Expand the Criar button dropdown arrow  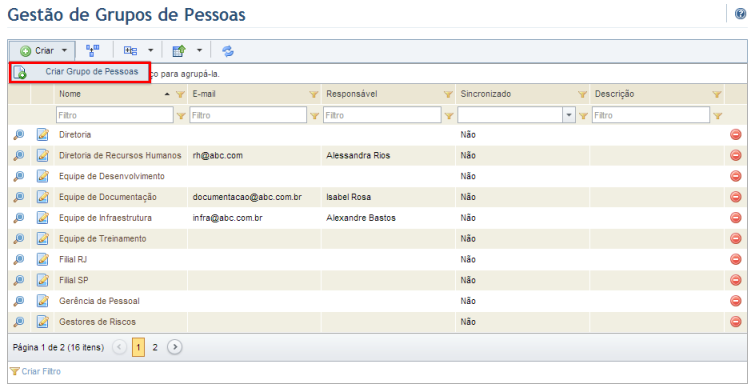point(64,51)
